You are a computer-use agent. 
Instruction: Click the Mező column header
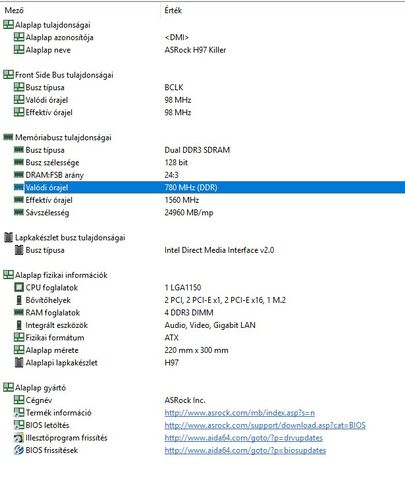click(14, 10)
